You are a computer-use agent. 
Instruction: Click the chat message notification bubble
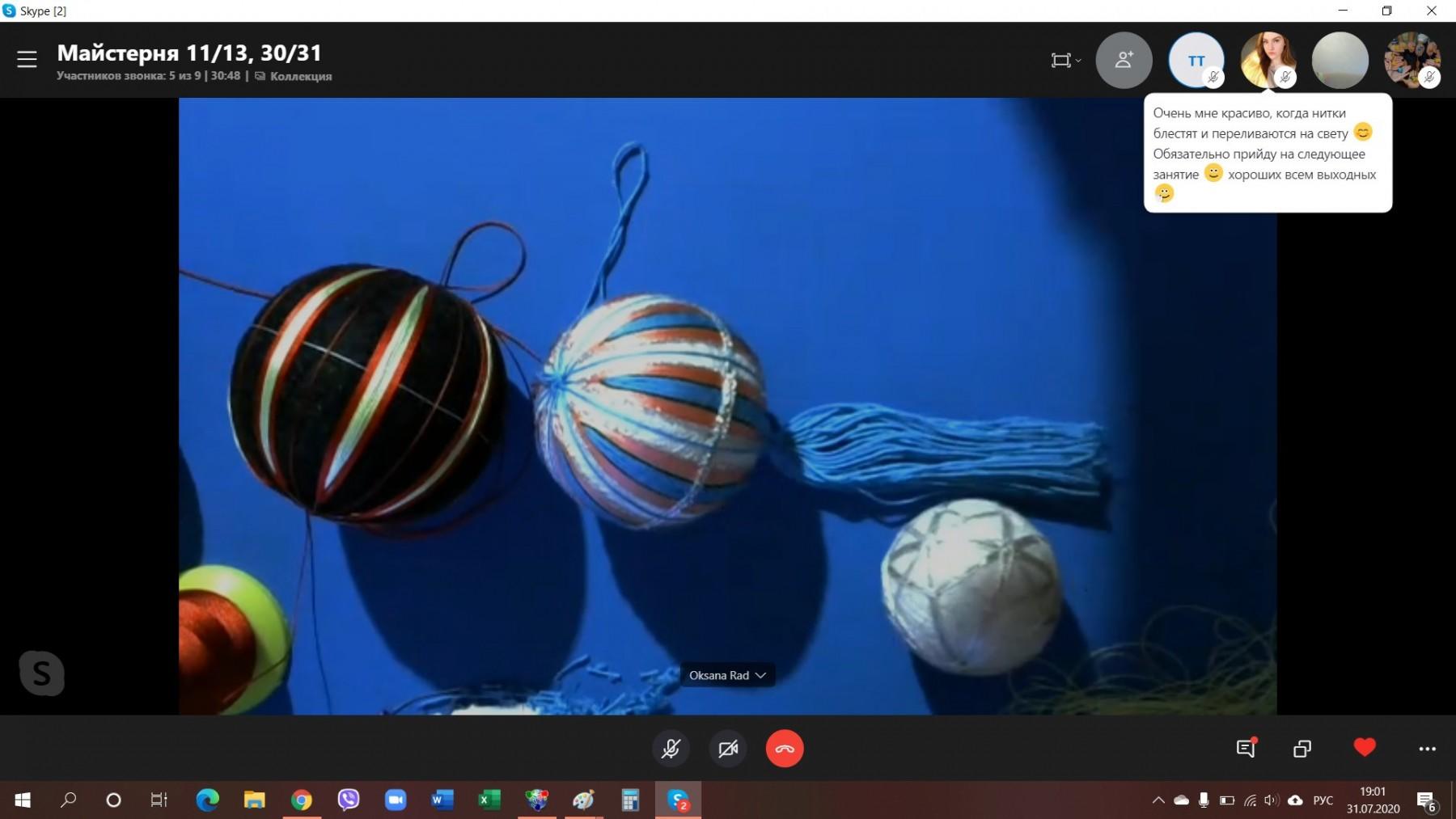[1267, 153]
